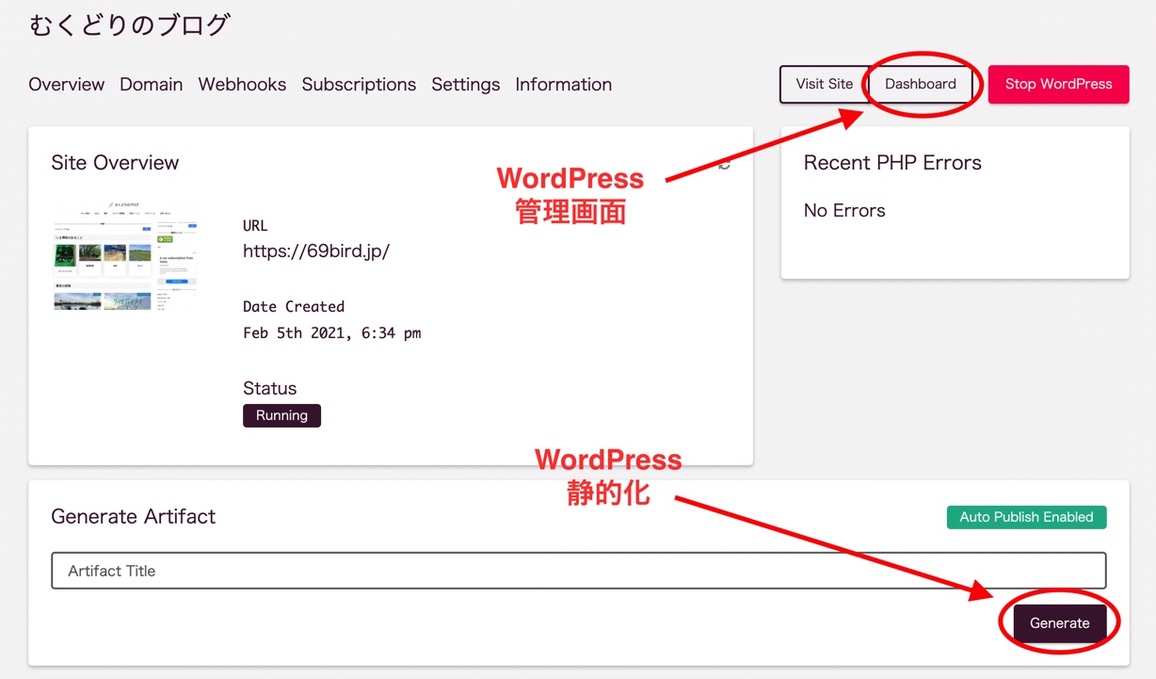Click the Artifact Title input field

(x=579, y=571)
